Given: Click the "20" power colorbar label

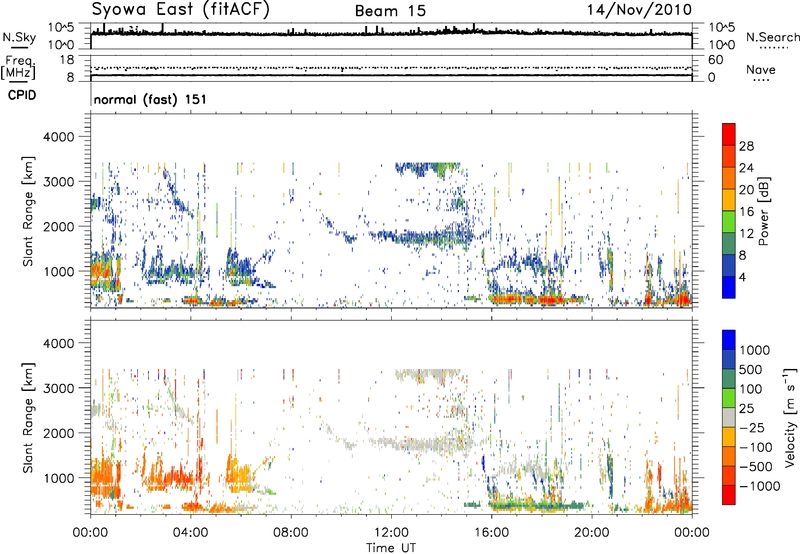Looking at the screenshot, I should pyautogui.click(x=746, y=190).
